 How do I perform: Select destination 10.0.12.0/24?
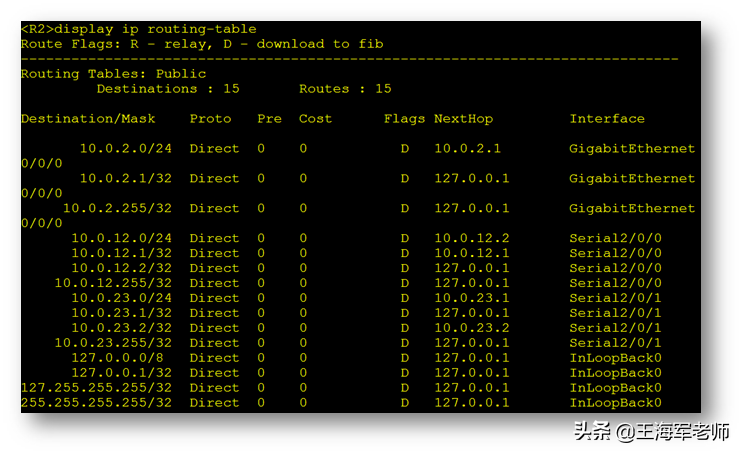(x=121, y=238)
